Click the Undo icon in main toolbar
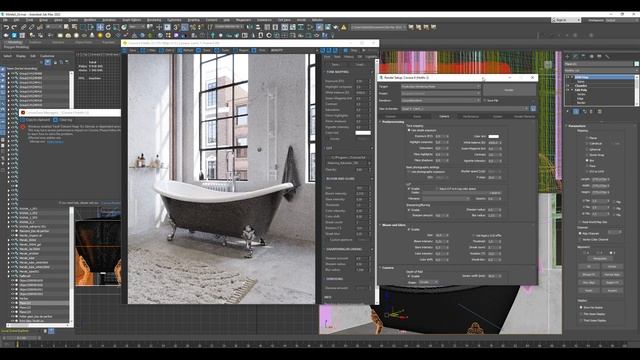640x360 pixels. pyautogui.click(x=7, y=27)
